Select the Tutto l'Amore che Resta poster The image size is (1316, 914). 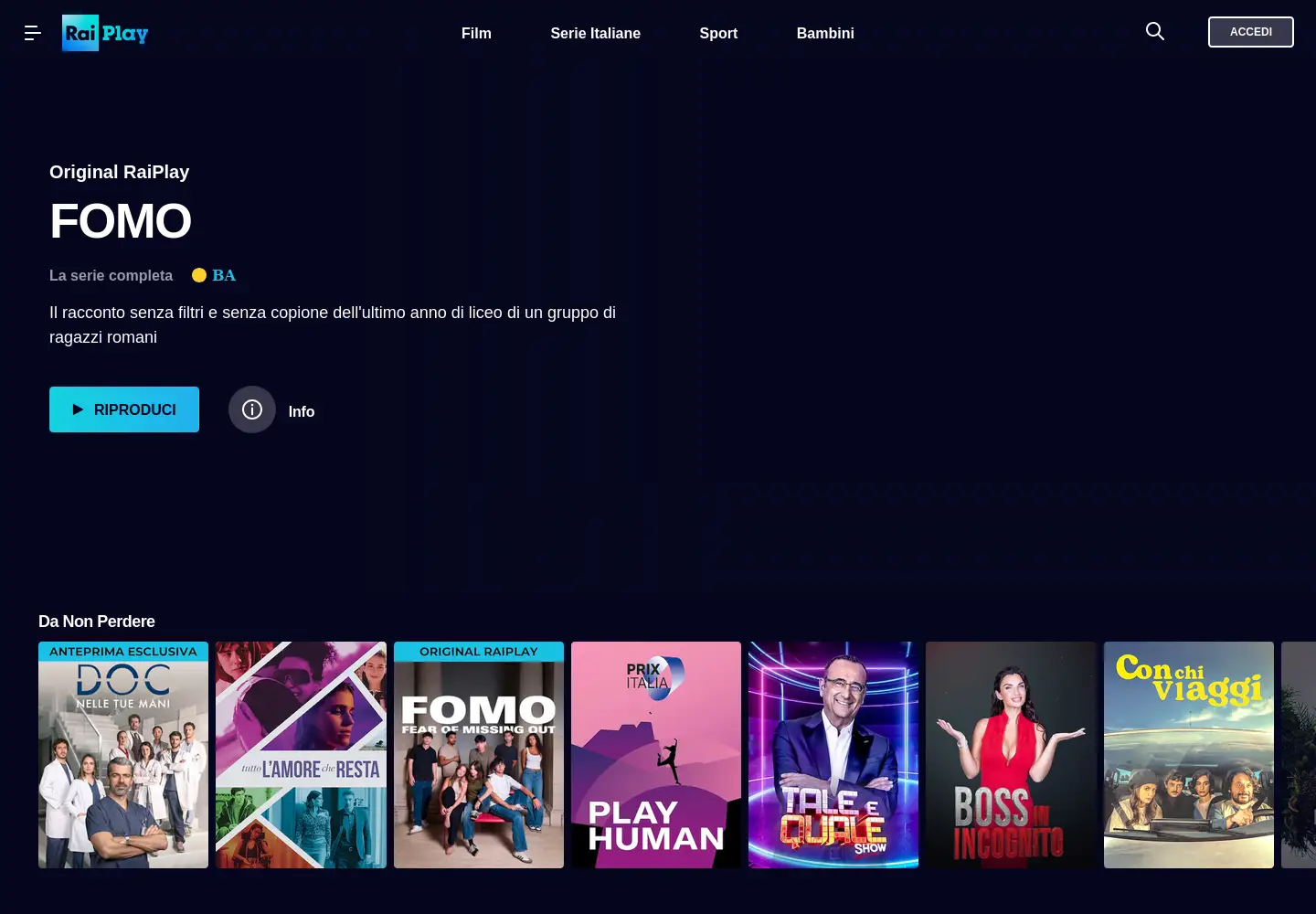301,755
